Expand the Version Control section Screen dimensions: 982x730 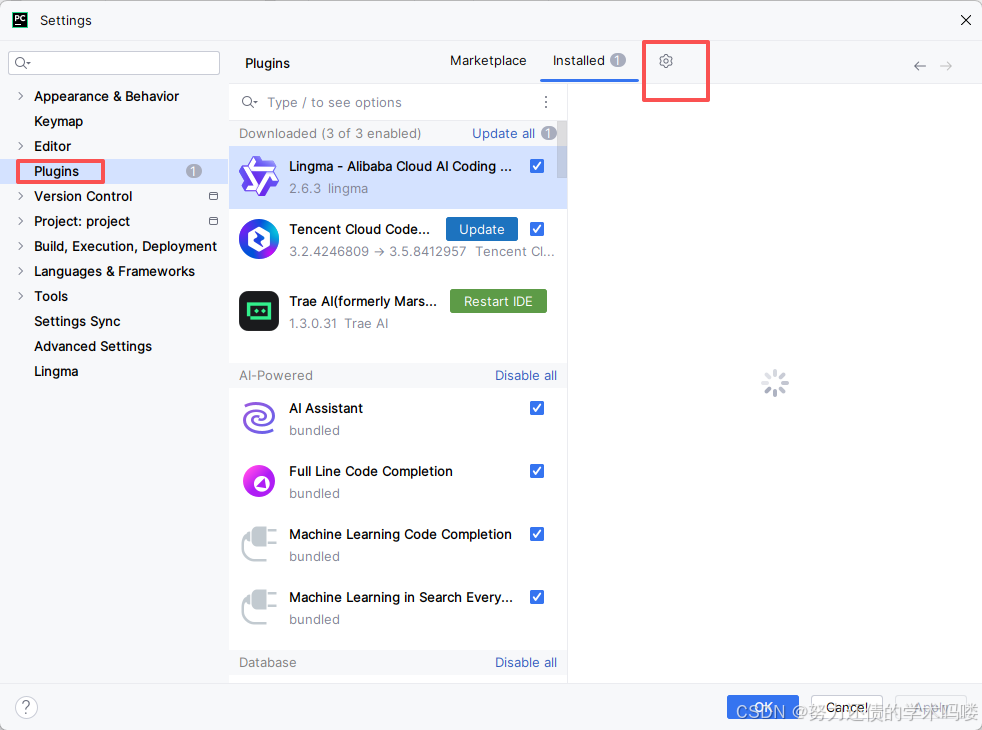click(21, 196)
